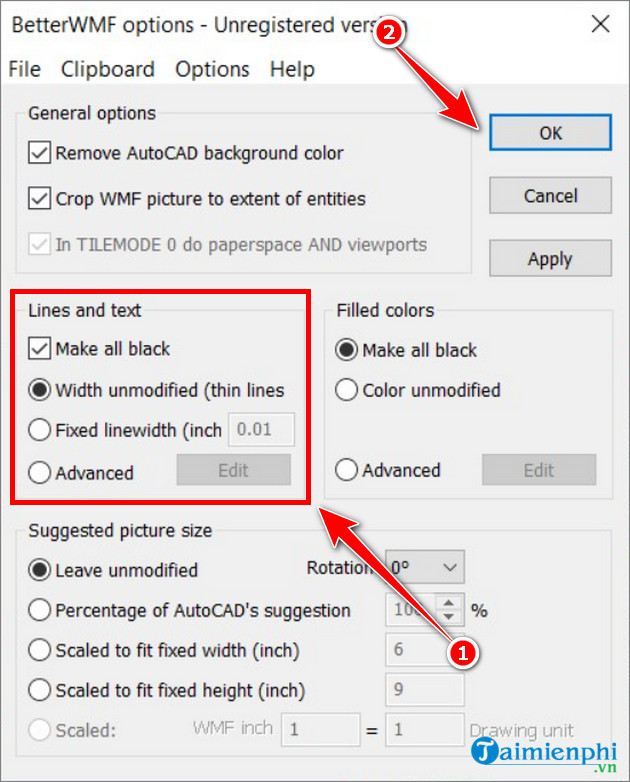Select Color unmodified for filled colors
Viewport: 630px width, 782px height.
click(x=347, y=391)
